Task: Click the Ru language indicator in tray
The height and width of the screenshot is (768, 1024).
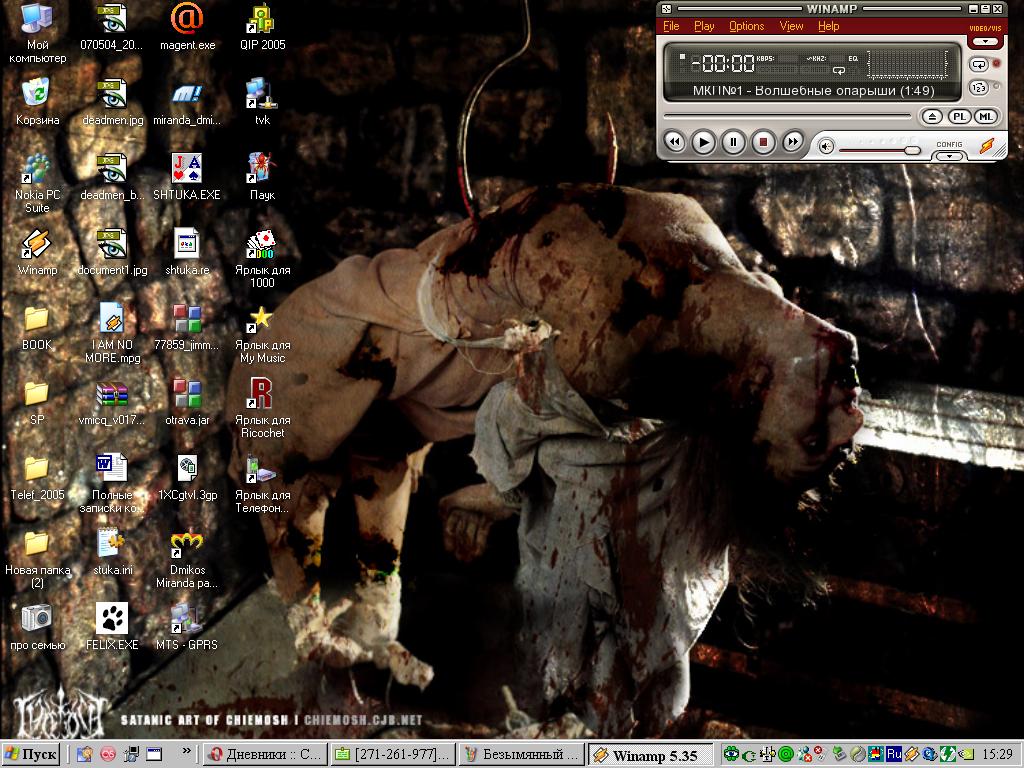Action: (x=894, y=754)
